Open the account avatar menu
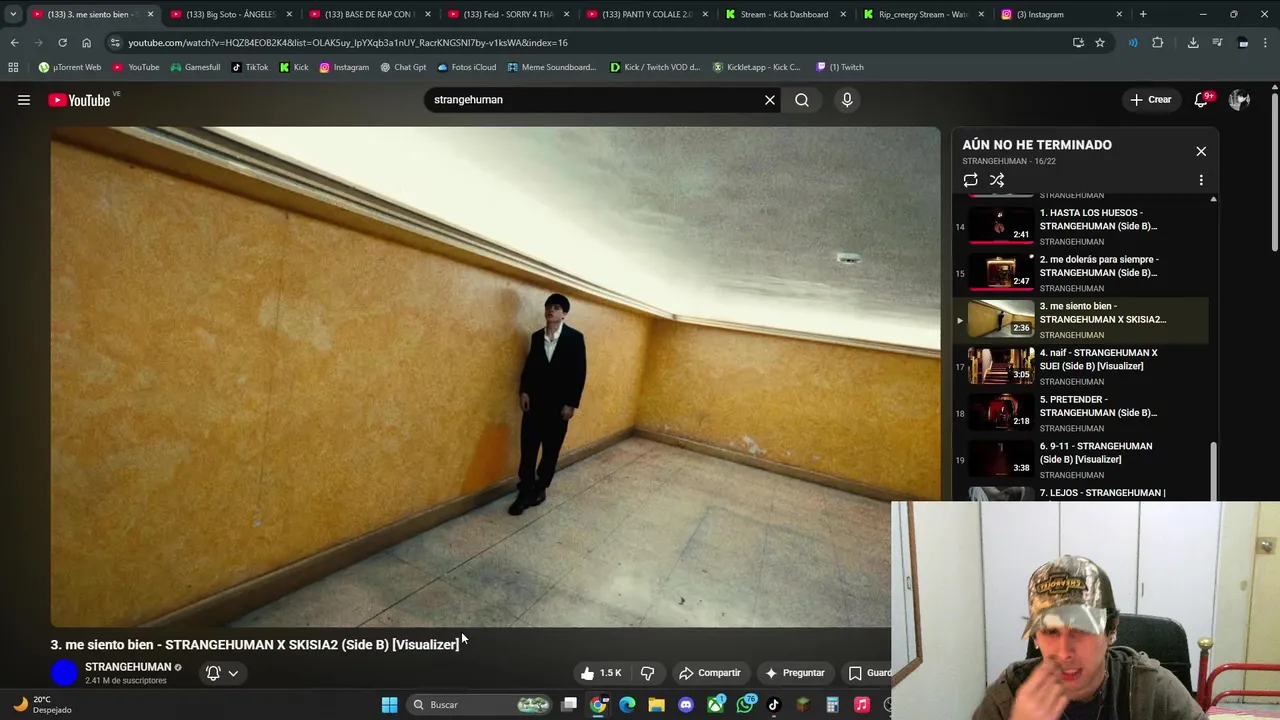Viewport: 1280px width, 720px height. [1239, 100]
